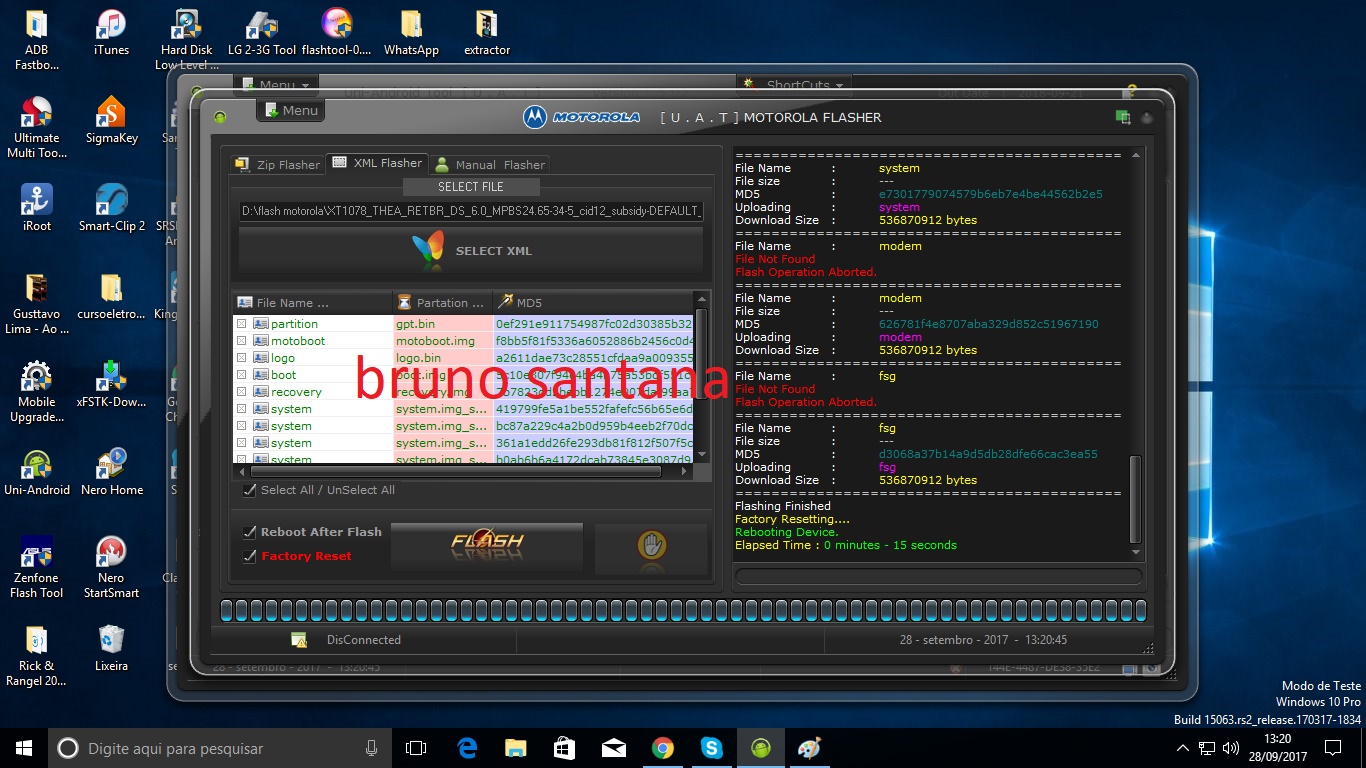Click the FLASH button

486,546
